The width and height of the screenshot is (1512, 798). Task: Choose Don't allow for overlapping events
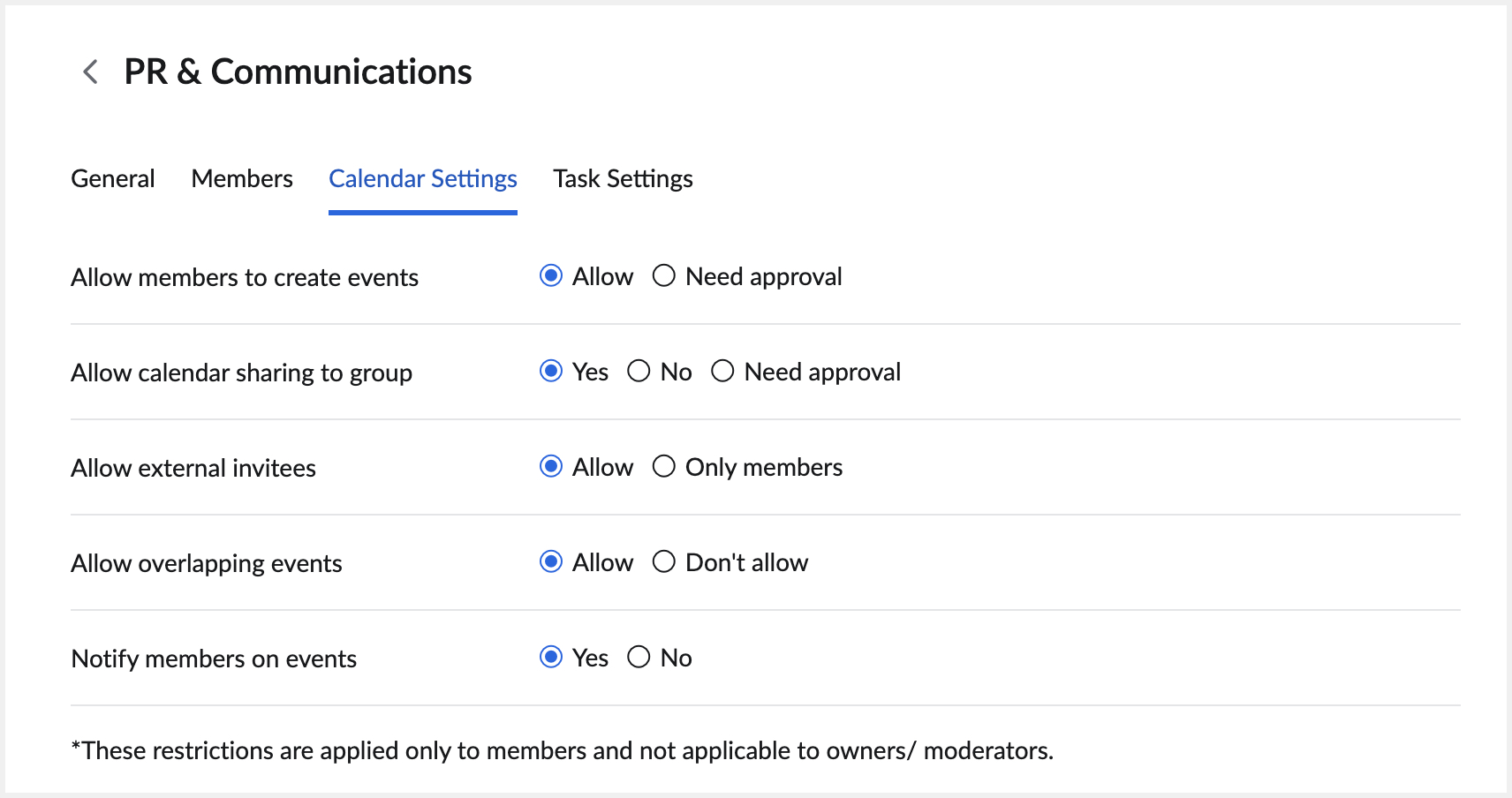(x=664, y=561)
